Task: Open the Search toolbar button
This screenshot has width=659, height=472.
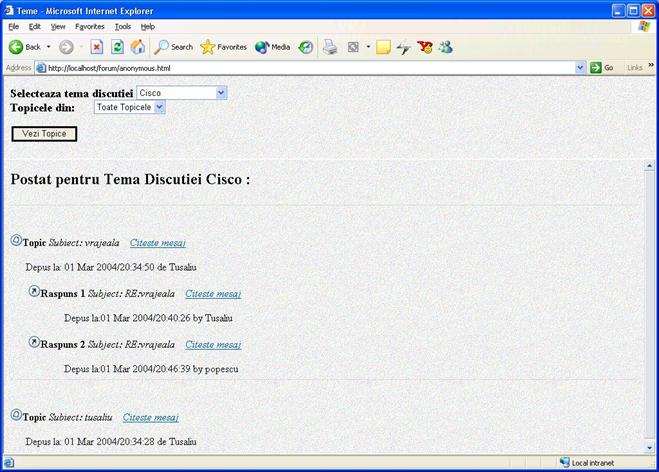Action: pyautogui.click(x=173, y=47)
